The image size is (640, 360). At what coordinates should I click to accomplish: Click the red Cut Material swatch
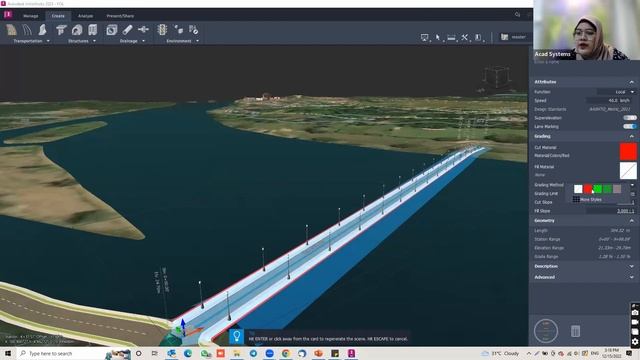tap(628, 151)
